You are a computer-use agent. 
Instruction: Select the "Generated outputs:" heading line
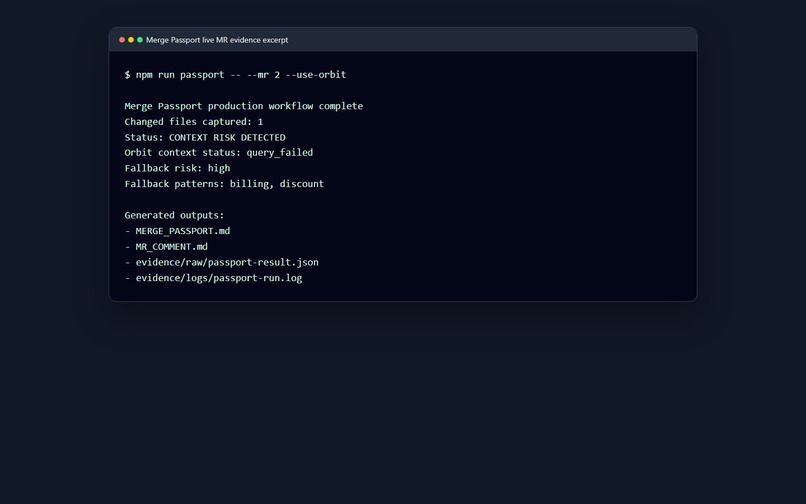coord(174,215)
